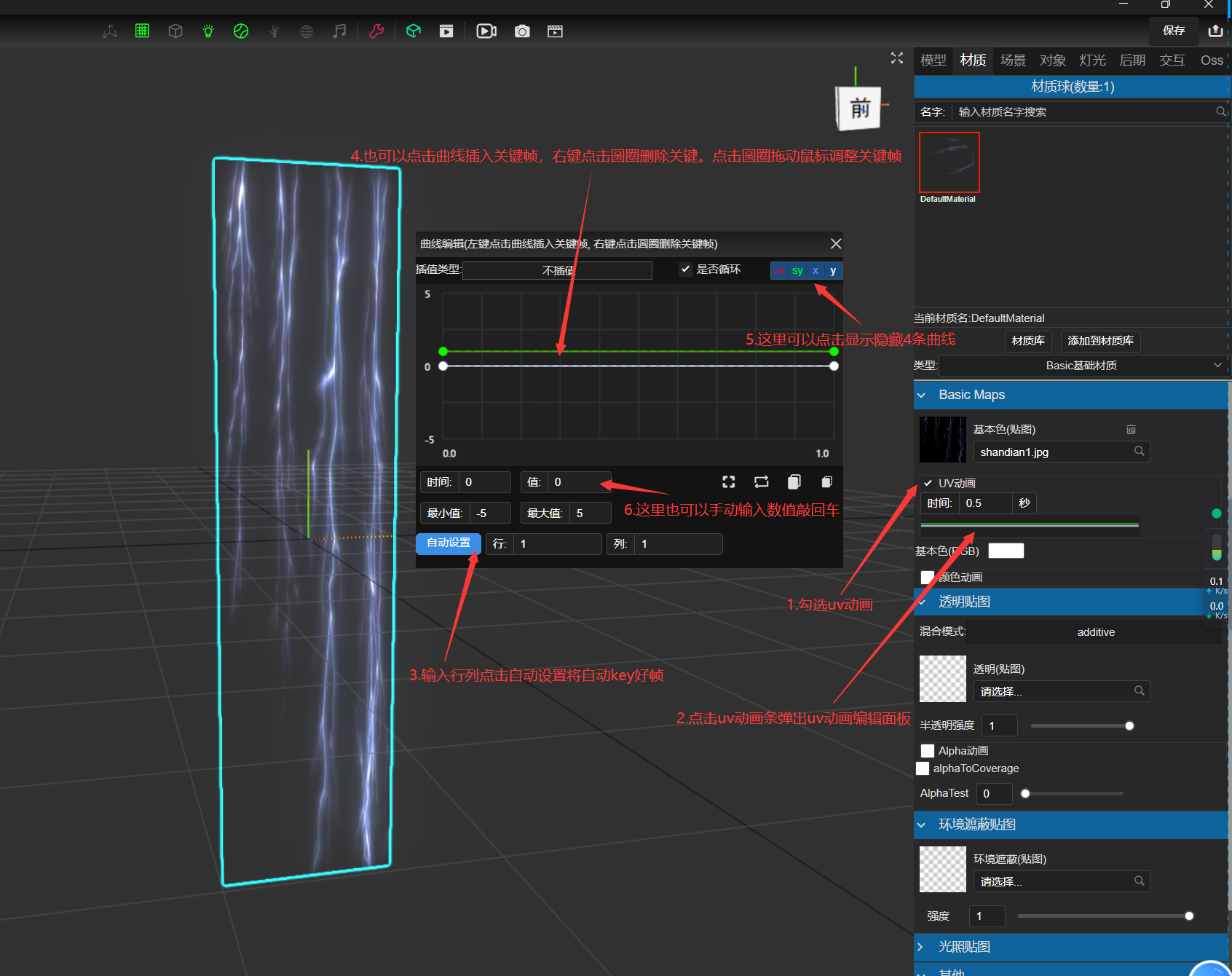The height and width of the screenshot is (976, 1232).
Task: Click the cube box icon in toolbar
Action: pyautogui.click(x=175, y=31)
